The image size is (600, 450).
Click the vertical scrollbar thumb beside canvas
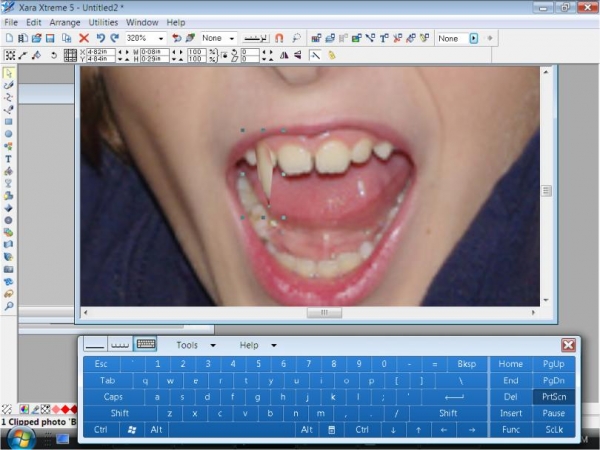pos(546,191)
